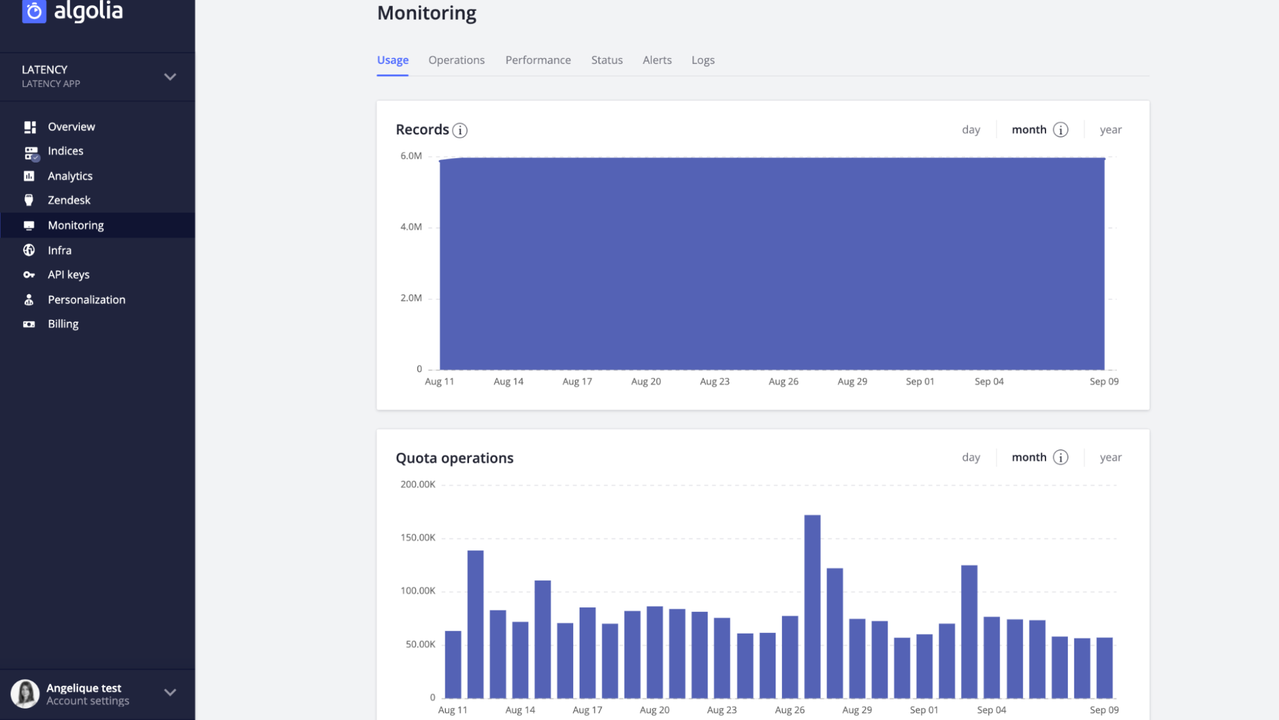This screenshot has width=1279, height=720.
Task: Click the info icon beside Records title
Action: [x=460, y=130]
